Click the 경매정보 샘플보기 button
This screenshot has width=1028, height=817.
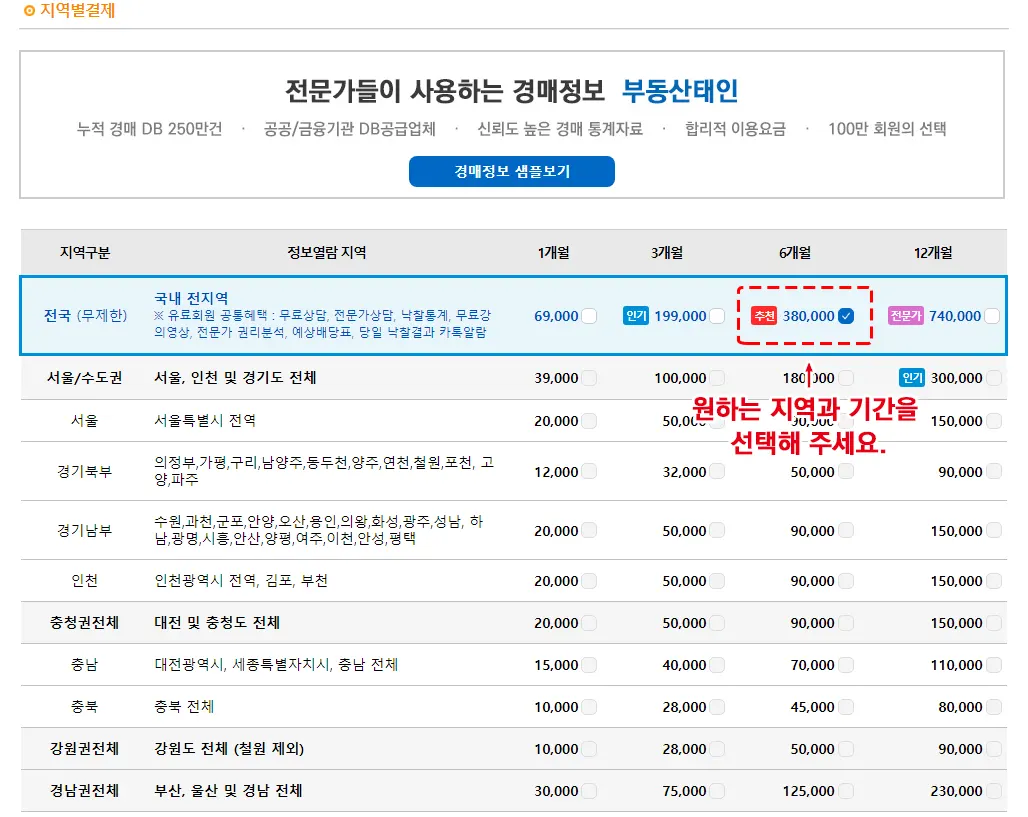pos(511,171)
